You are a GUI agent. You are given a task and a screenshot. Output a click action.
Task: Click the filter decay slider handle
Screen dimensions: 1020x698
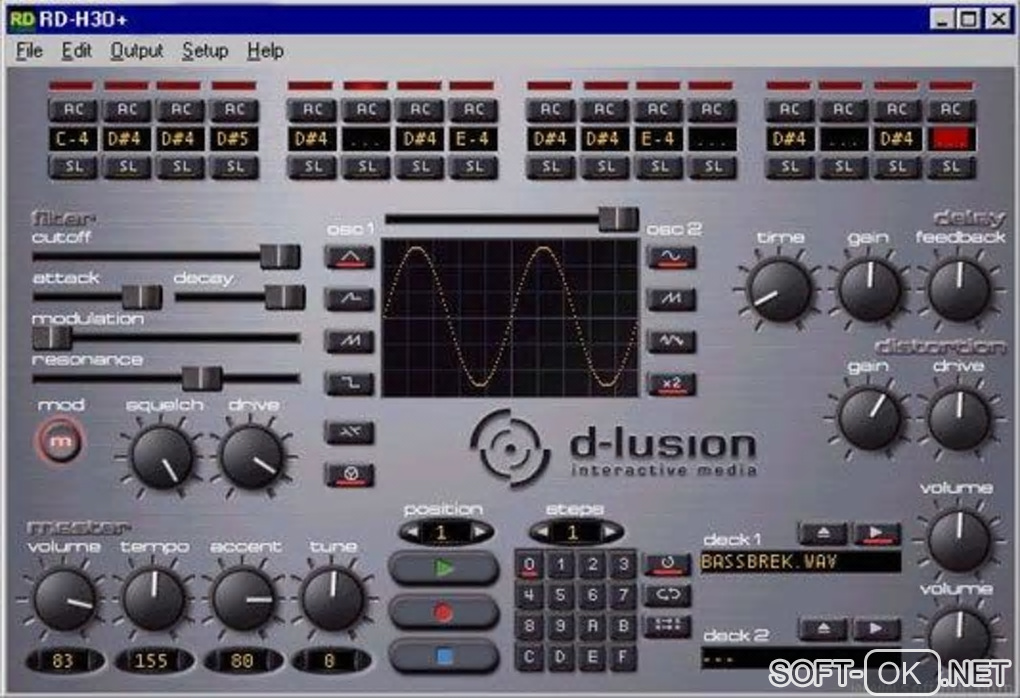[x=285, y=297]
